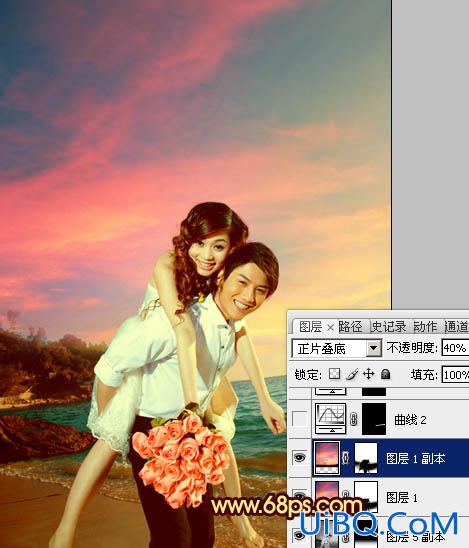
Task: Click the lock image pixels brush icon
Action: [x=352, y=374]
